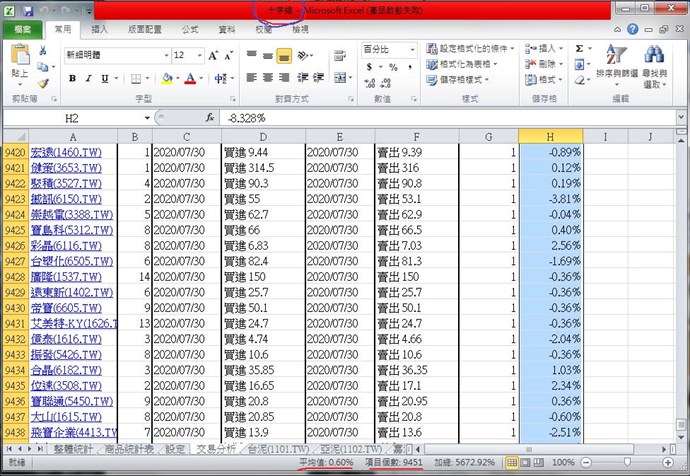Open the 宏遠(1460.TW) hyperlink
Screen dimensions: 690x476
pyautogui.click(x=66, y=152)
